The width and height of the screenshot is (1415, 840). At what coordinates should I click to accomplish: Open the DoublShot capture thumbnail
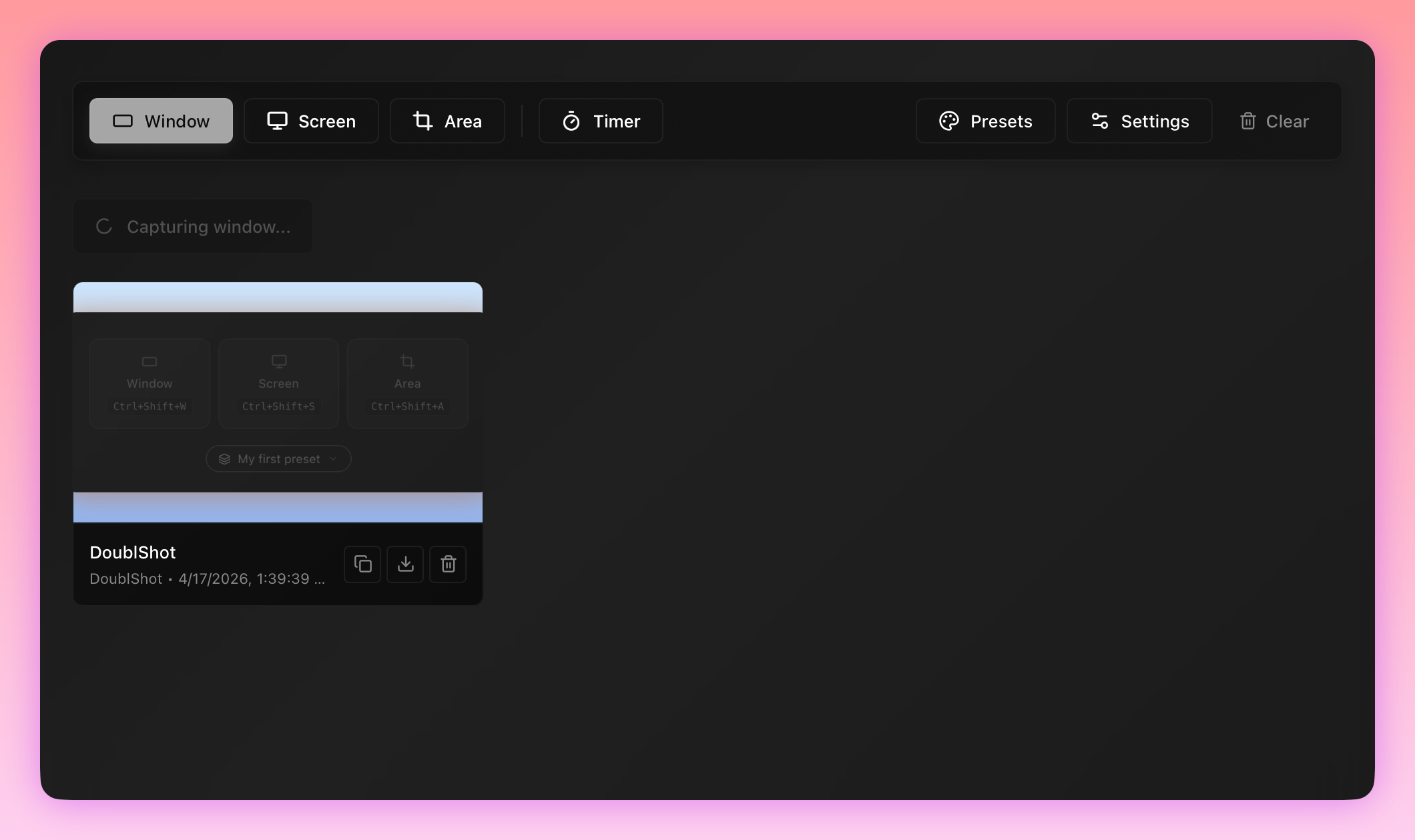[278, 400]
